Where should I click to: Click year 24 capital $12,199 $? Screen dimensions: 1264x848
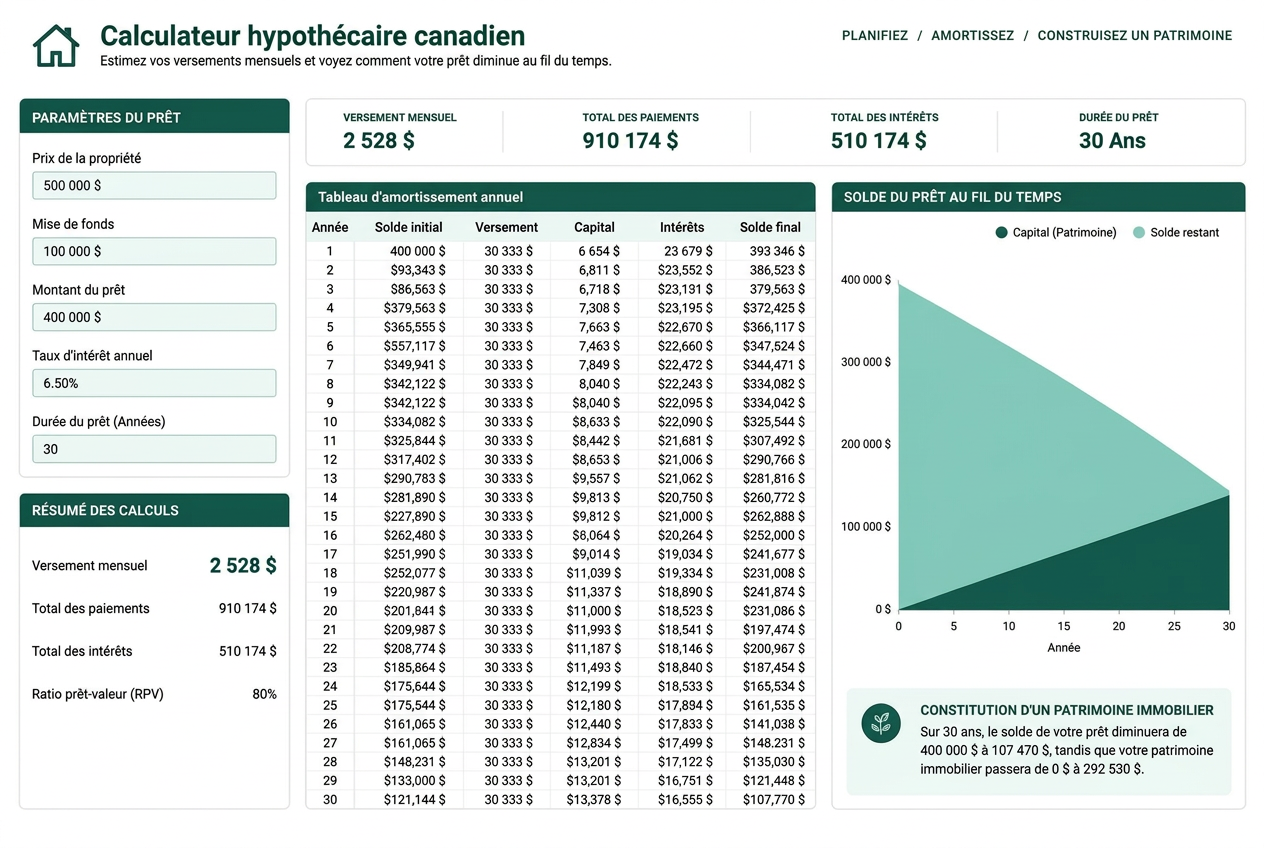[593, 687]
